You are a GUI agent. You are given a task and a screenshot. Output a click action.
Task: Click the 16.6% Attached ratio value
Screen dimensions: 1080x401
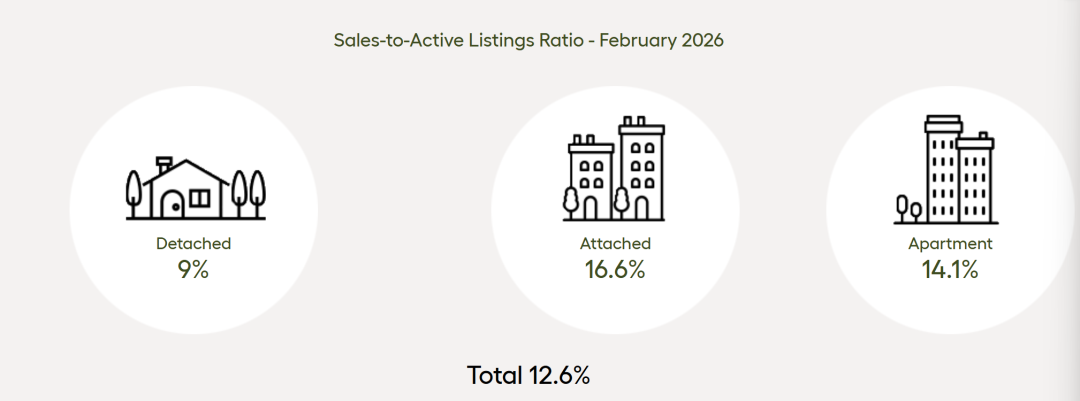(615, 268)
